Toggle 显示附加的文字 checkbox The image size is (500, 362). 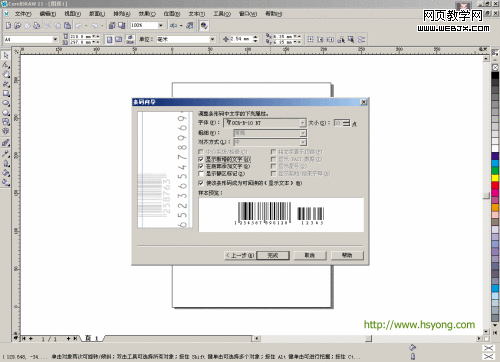click(201, 159)
